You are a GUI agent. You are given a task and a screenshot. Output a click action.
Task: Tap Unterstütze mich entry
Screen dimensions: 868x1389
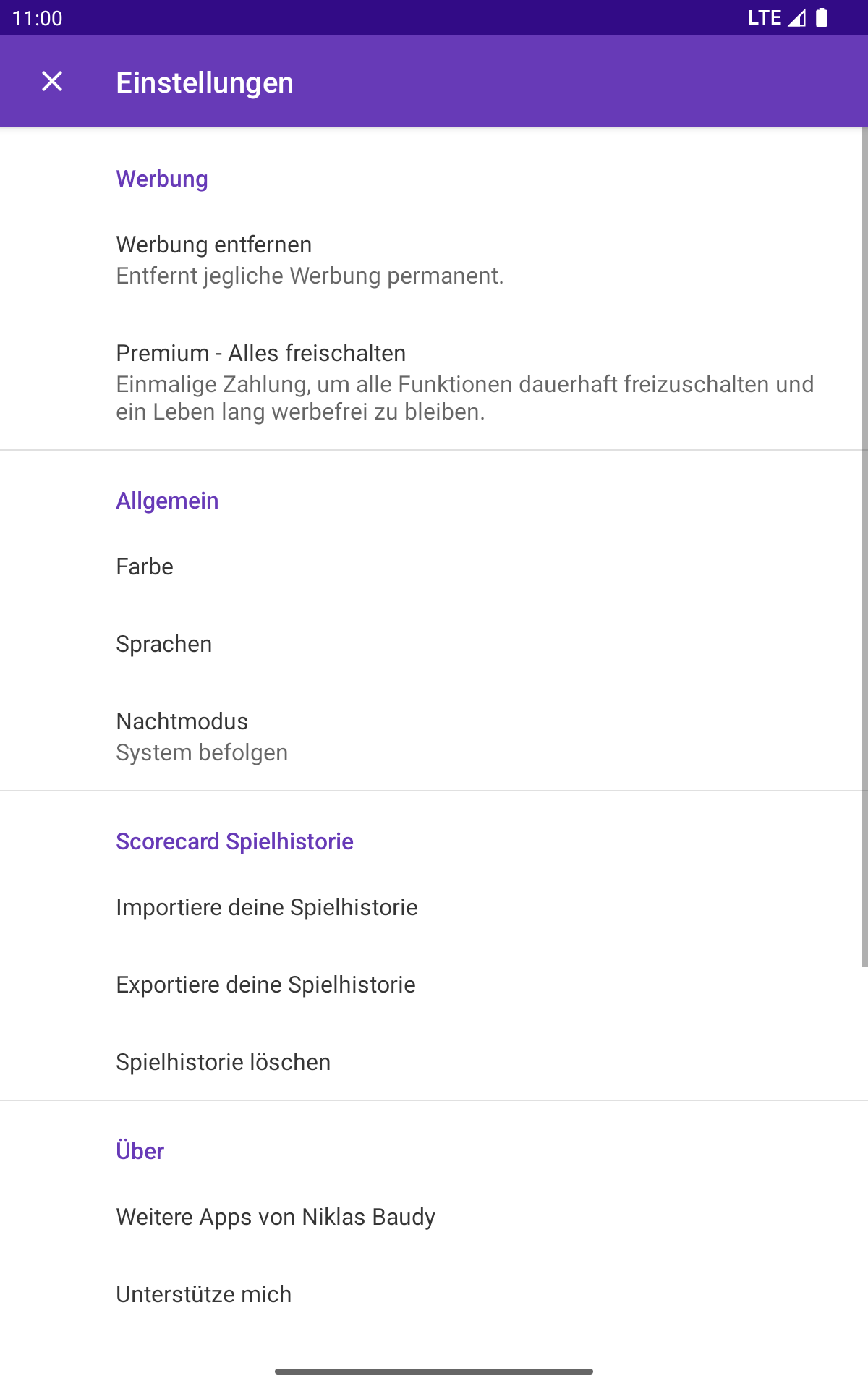[x=434, y=1294]
